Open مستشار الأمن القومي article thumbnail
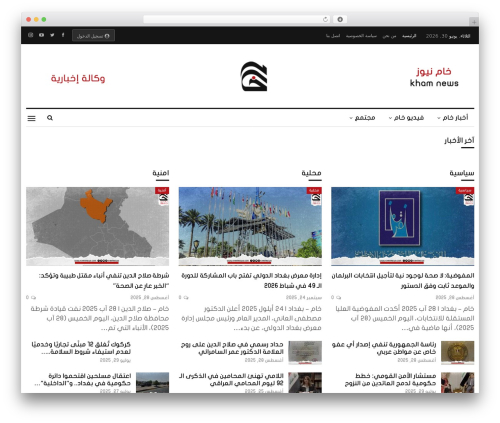The height and width of the screenshot is (423, 500). click(457, 383)
